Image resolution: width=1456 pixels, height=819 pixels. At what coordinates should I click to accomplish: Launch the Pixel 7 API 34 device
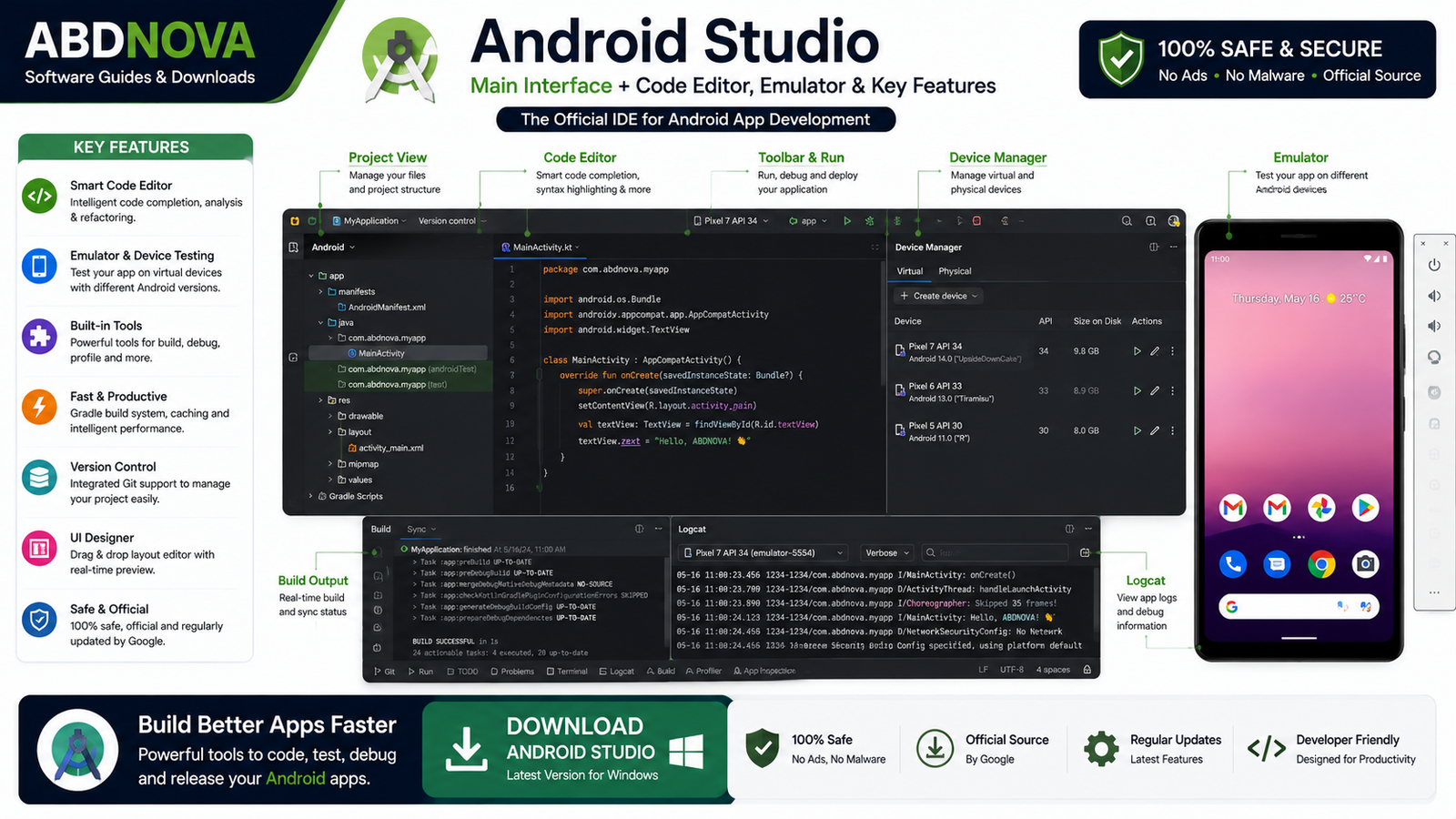[x=1137, y=351]
